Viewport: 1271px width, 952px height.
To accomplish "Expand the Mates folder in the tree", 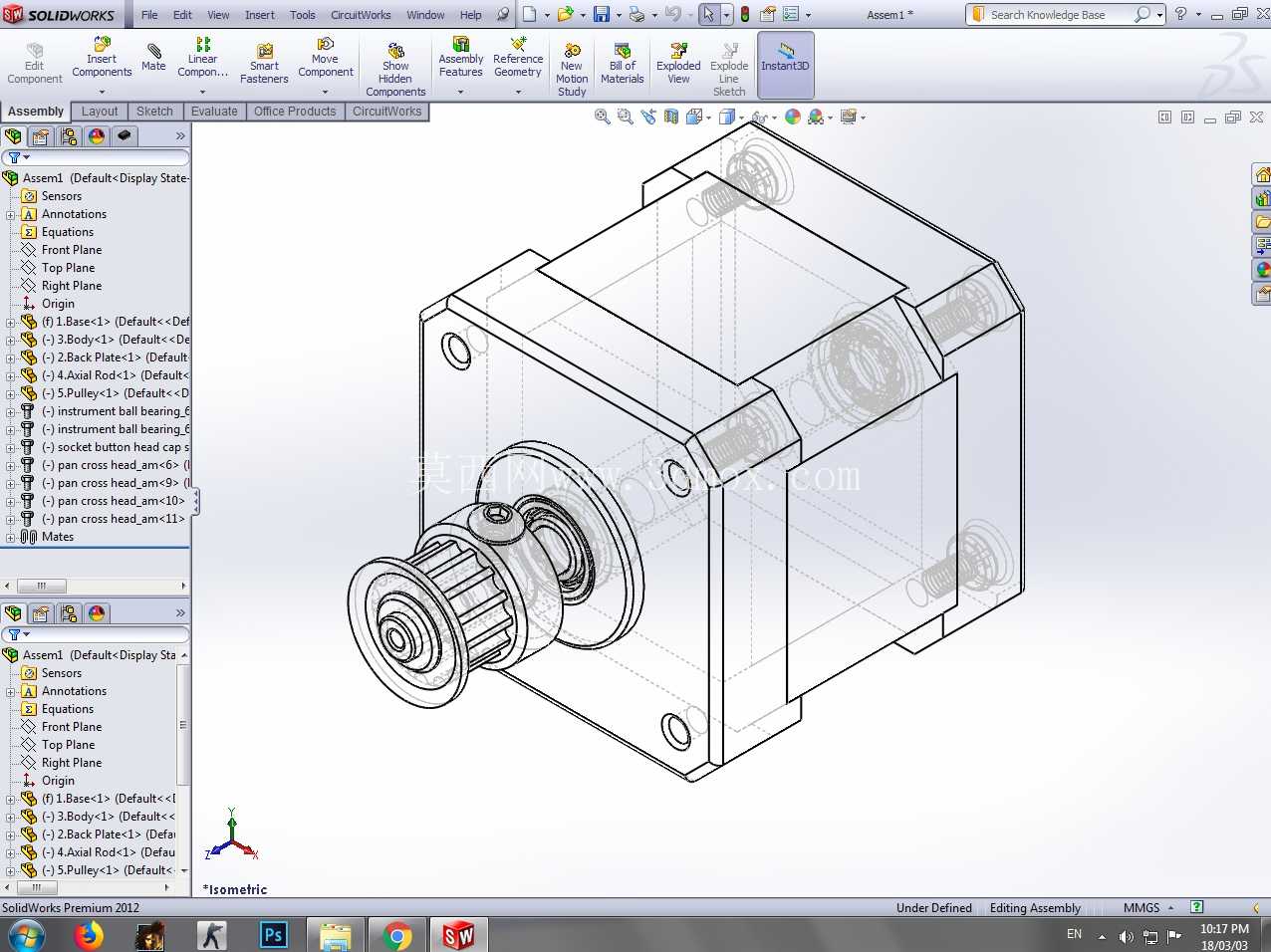I will 10,537.
